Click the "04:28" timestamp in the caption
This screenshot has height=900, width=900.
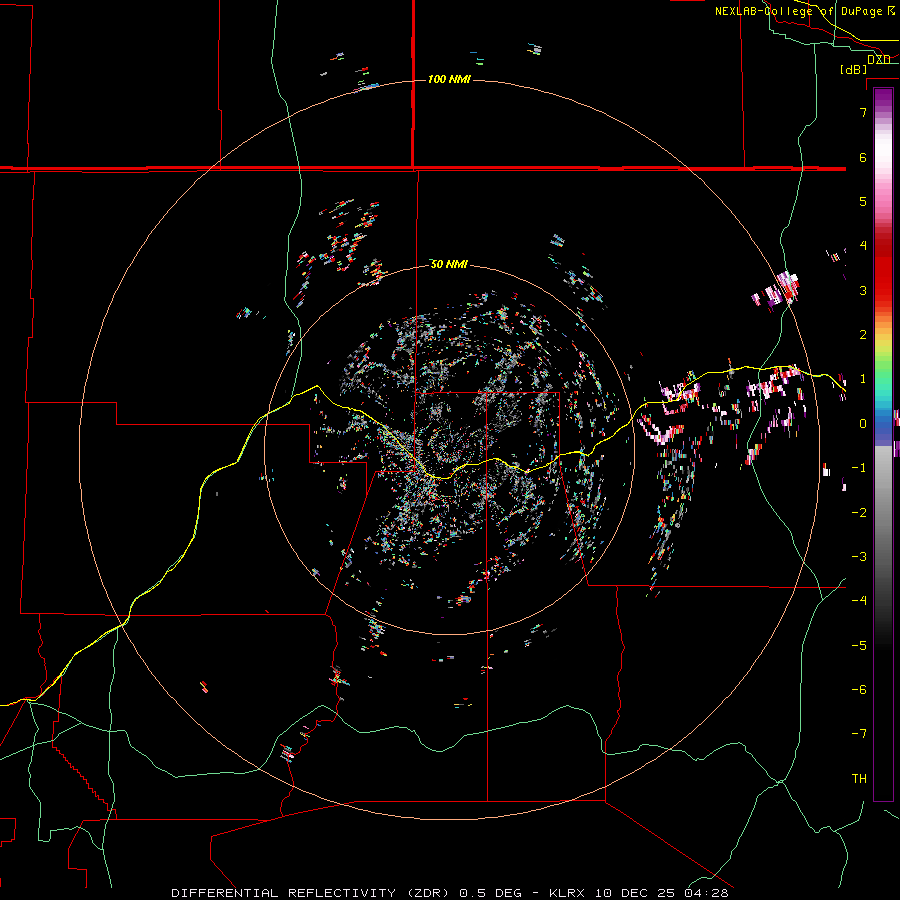pos(706,893)
